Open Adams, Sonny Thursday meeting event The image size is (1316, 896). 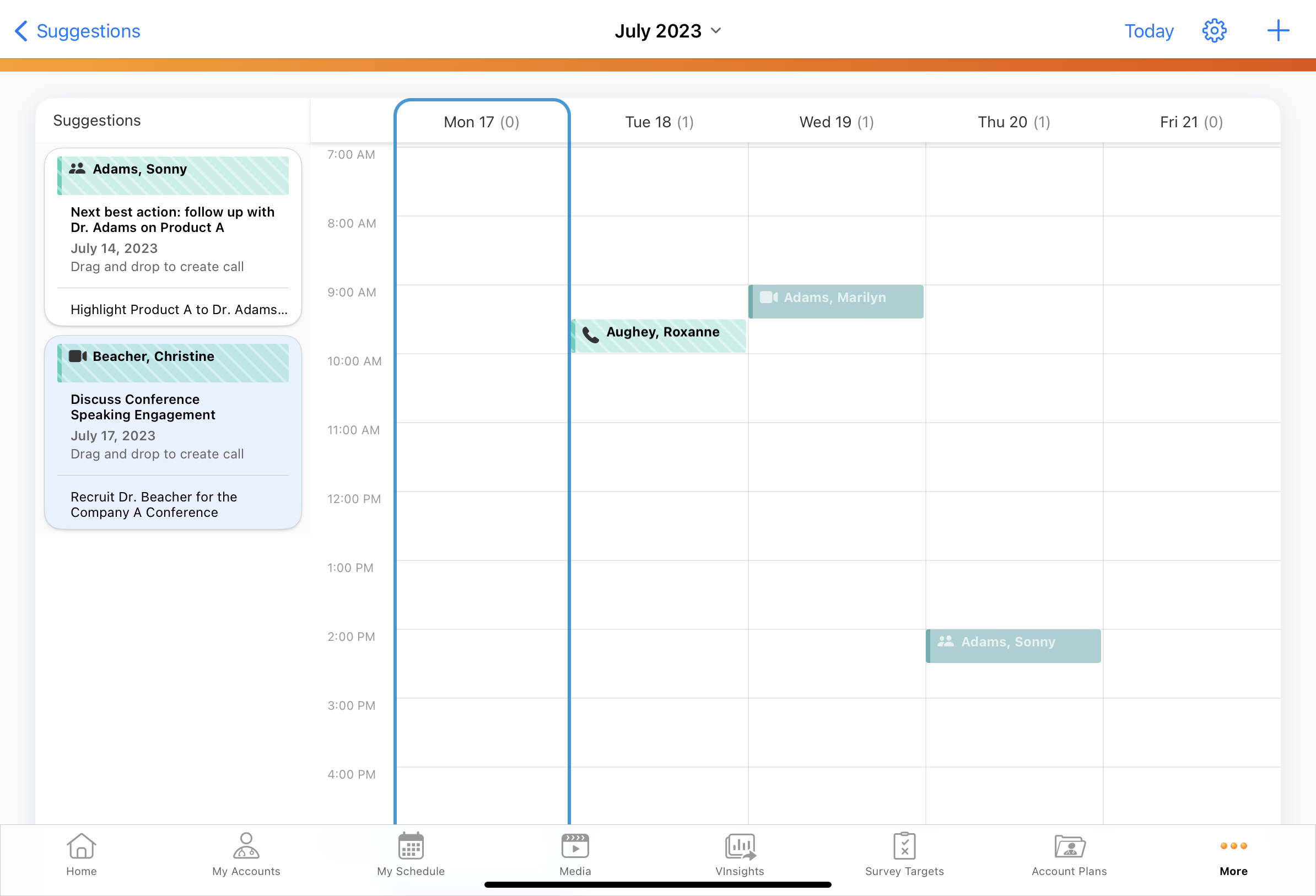(x=1013, y=645)
